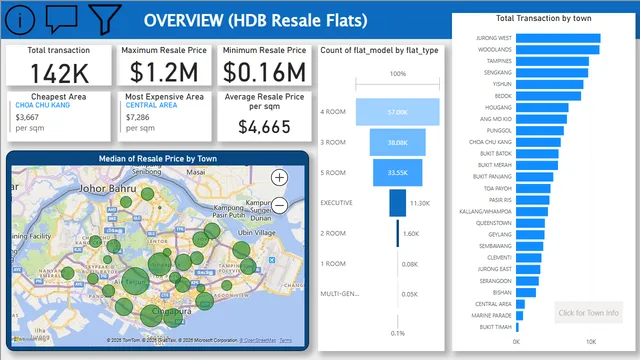Click the 'Click for Town Info' button
This screenshot has width=640, height=360.
pyautogui.click(x=588, y=313)
